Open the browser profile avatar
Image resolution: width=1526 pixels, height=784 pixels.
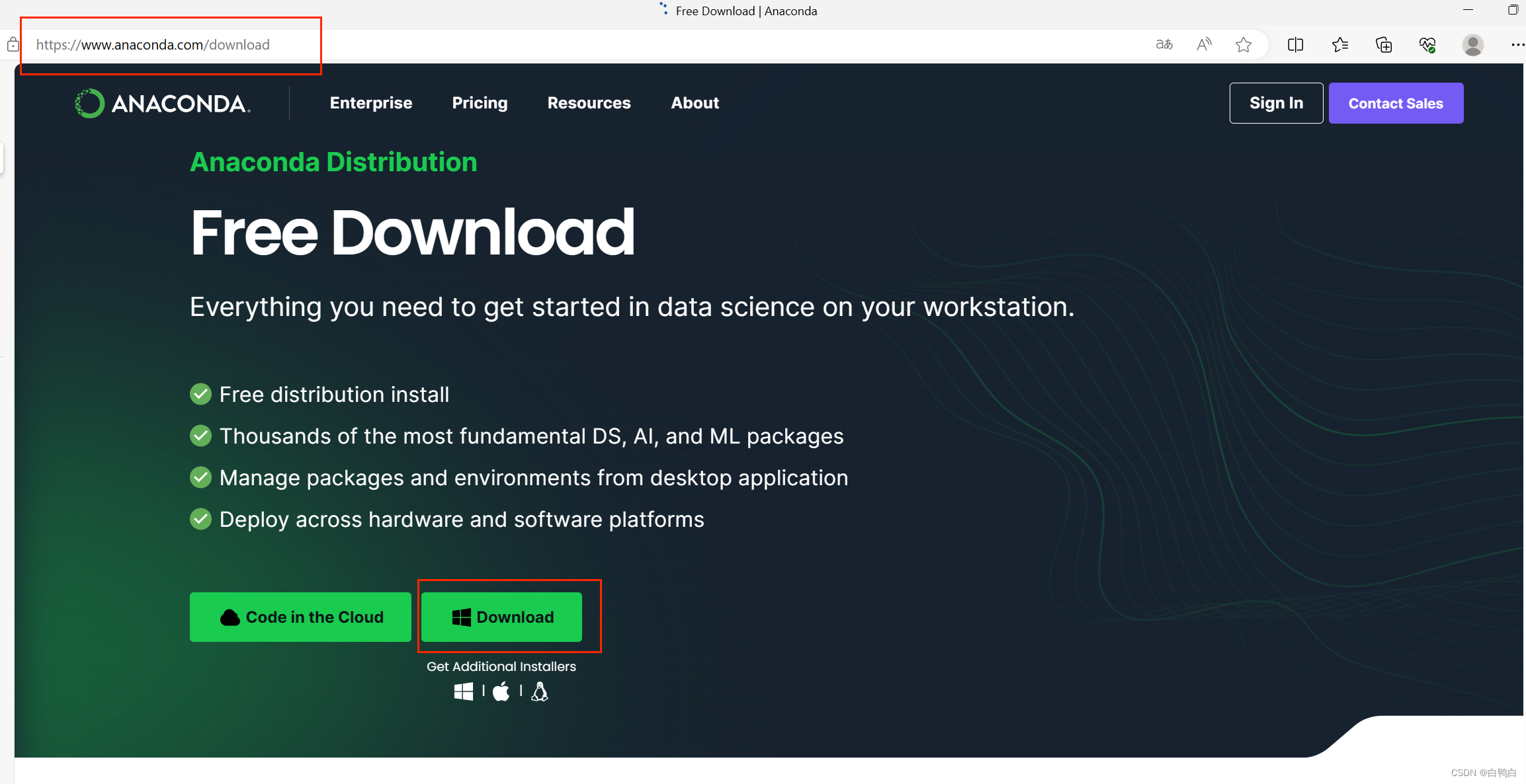[x=1473, y=45]
